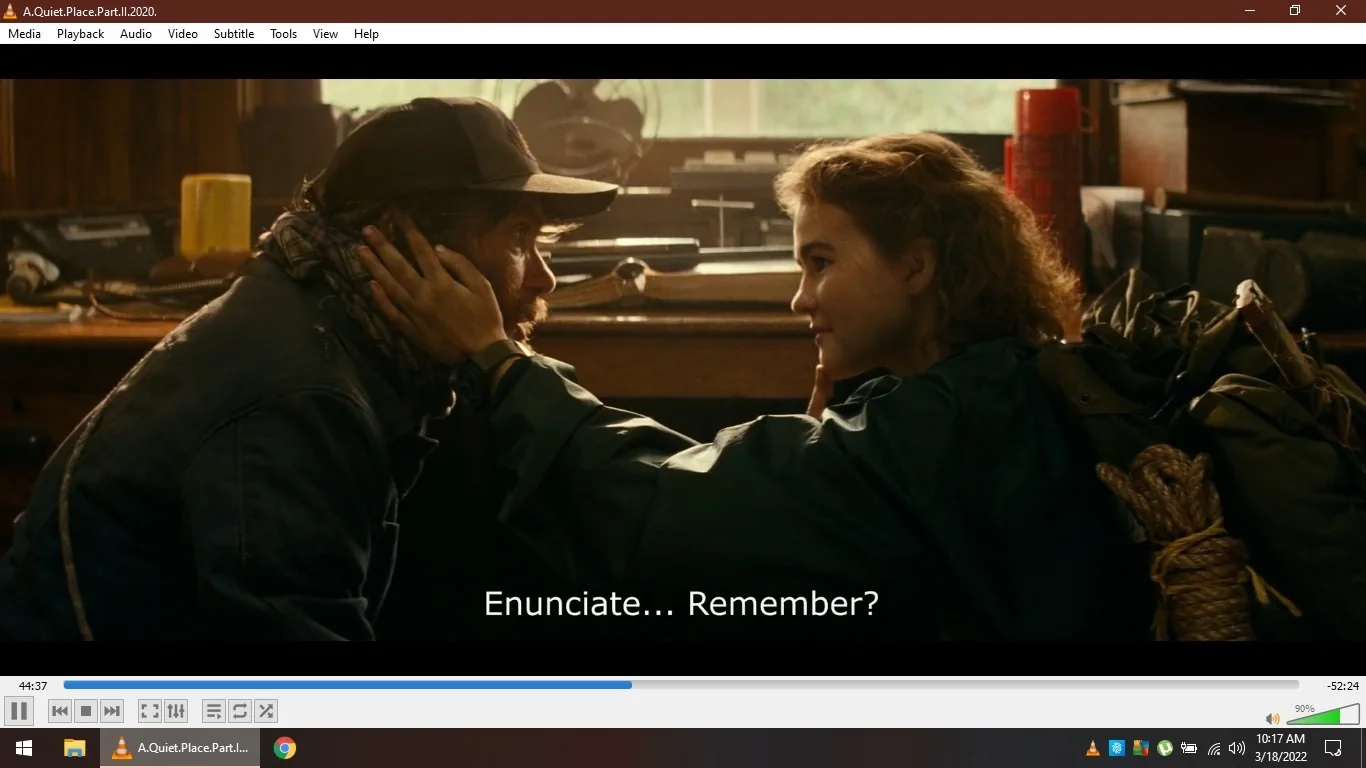
Task: Open the Subtitle menu
Action: tap(234, 34)
